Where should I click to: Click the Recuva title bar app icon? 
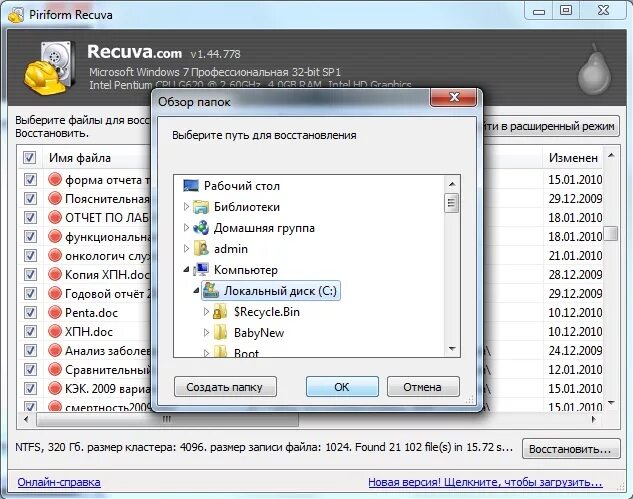point(16,15)
